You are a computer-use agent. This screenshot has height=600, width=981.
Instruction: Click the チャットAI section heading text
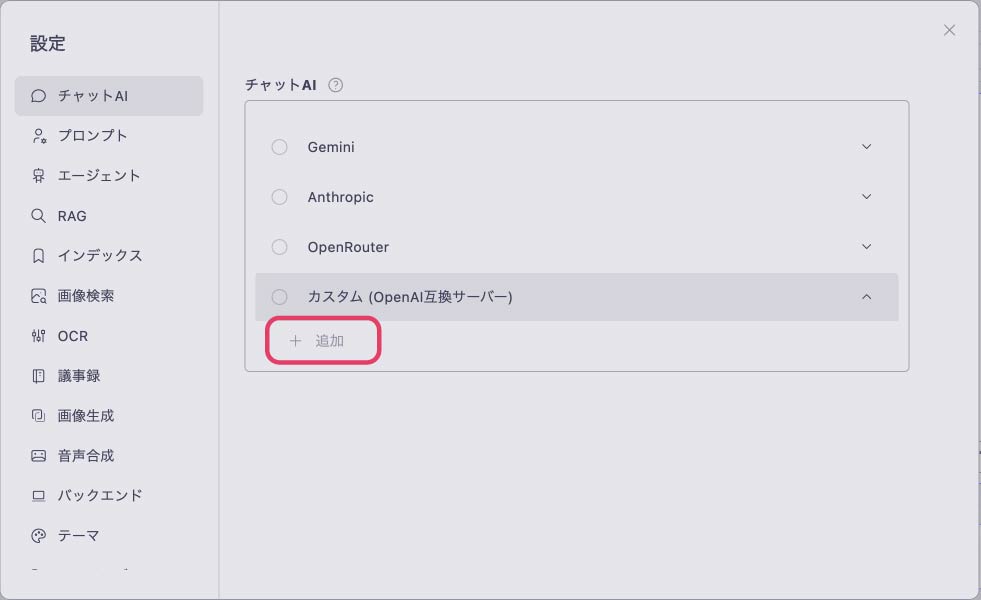pos(281,85)
